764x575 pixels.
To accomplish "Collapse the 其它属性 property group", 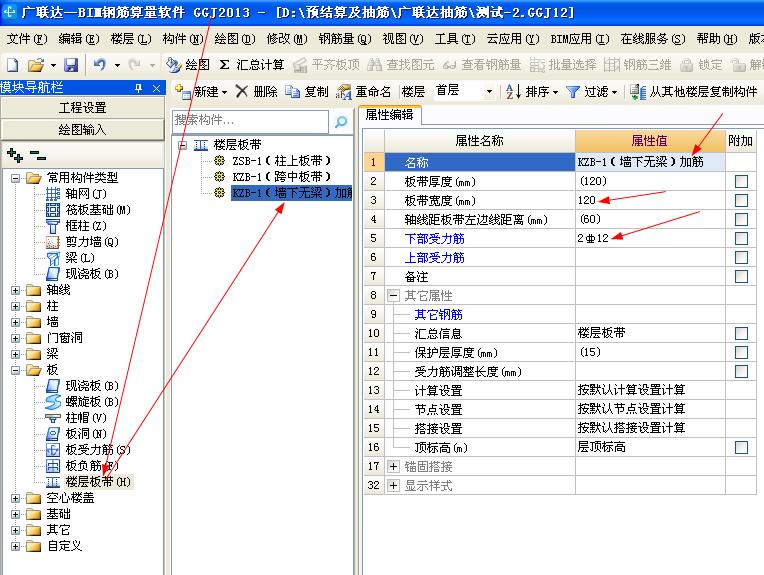I will pyautogui.click(x=394, y=296).
